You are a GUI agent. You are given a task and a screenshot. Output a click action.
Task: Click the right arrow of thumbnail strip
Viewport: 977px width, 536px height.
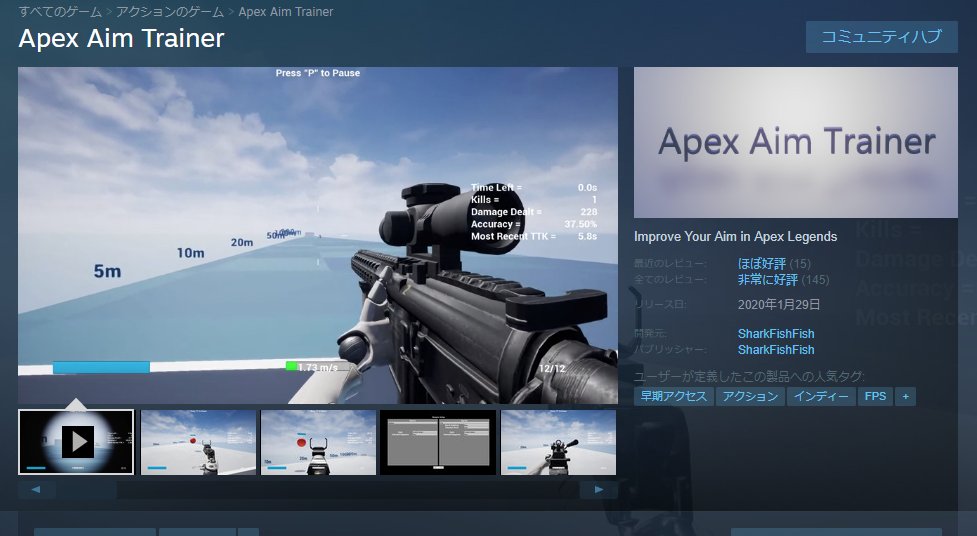pyautogui.click(x=598, y=489)
